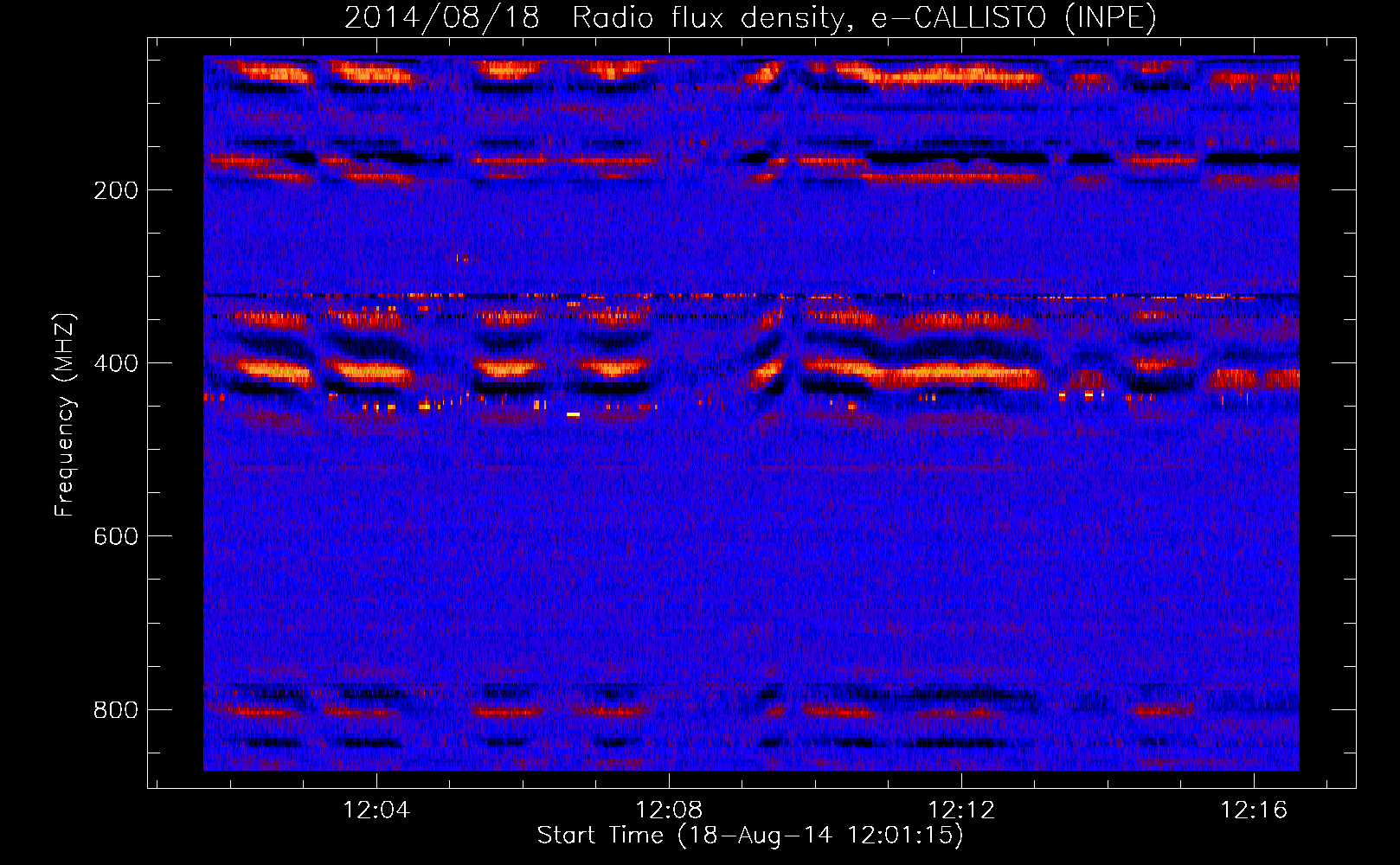Click the 12:12 time tick label

(961, 811)
